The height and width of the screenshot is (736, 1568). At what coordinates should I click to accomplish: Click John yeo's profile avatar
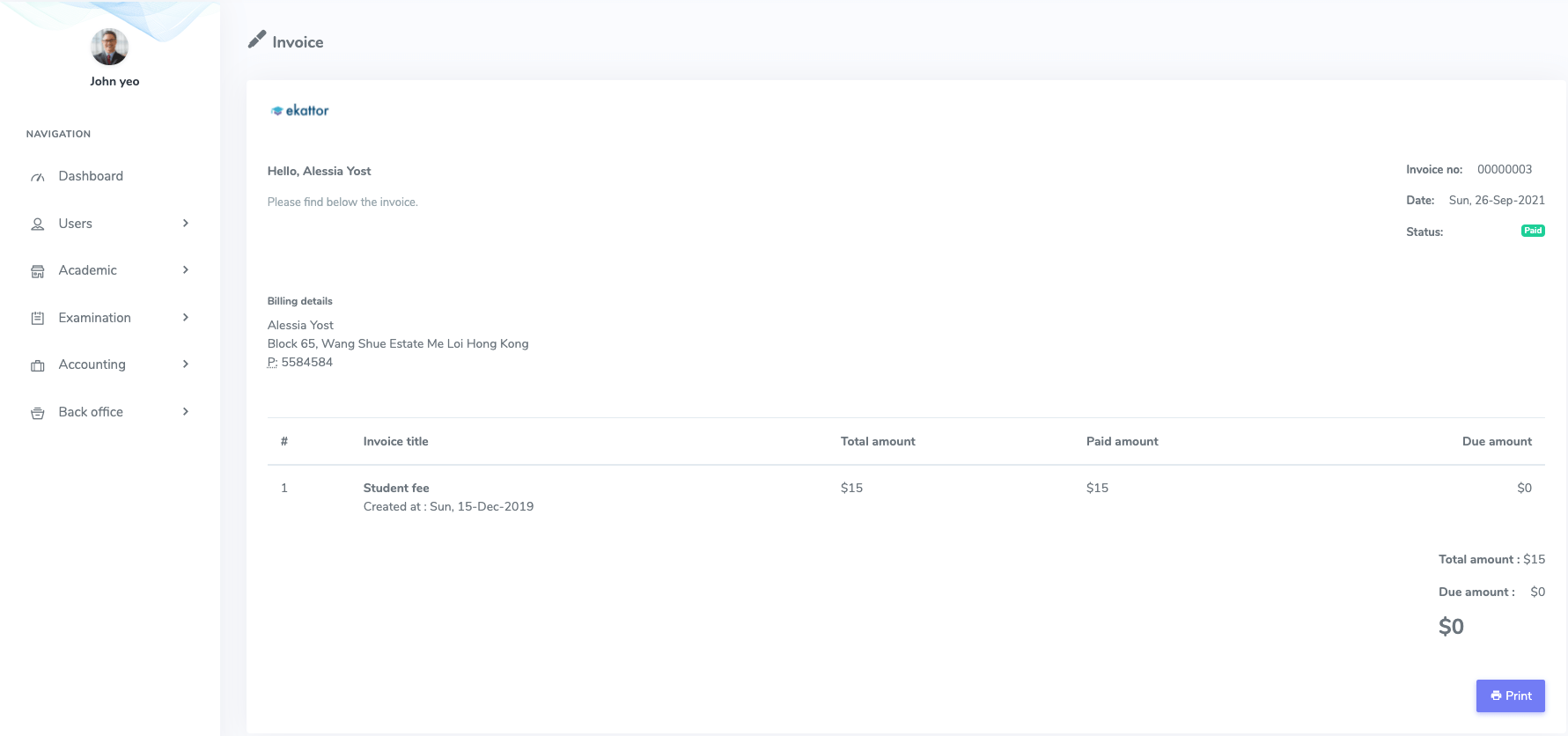109,47
